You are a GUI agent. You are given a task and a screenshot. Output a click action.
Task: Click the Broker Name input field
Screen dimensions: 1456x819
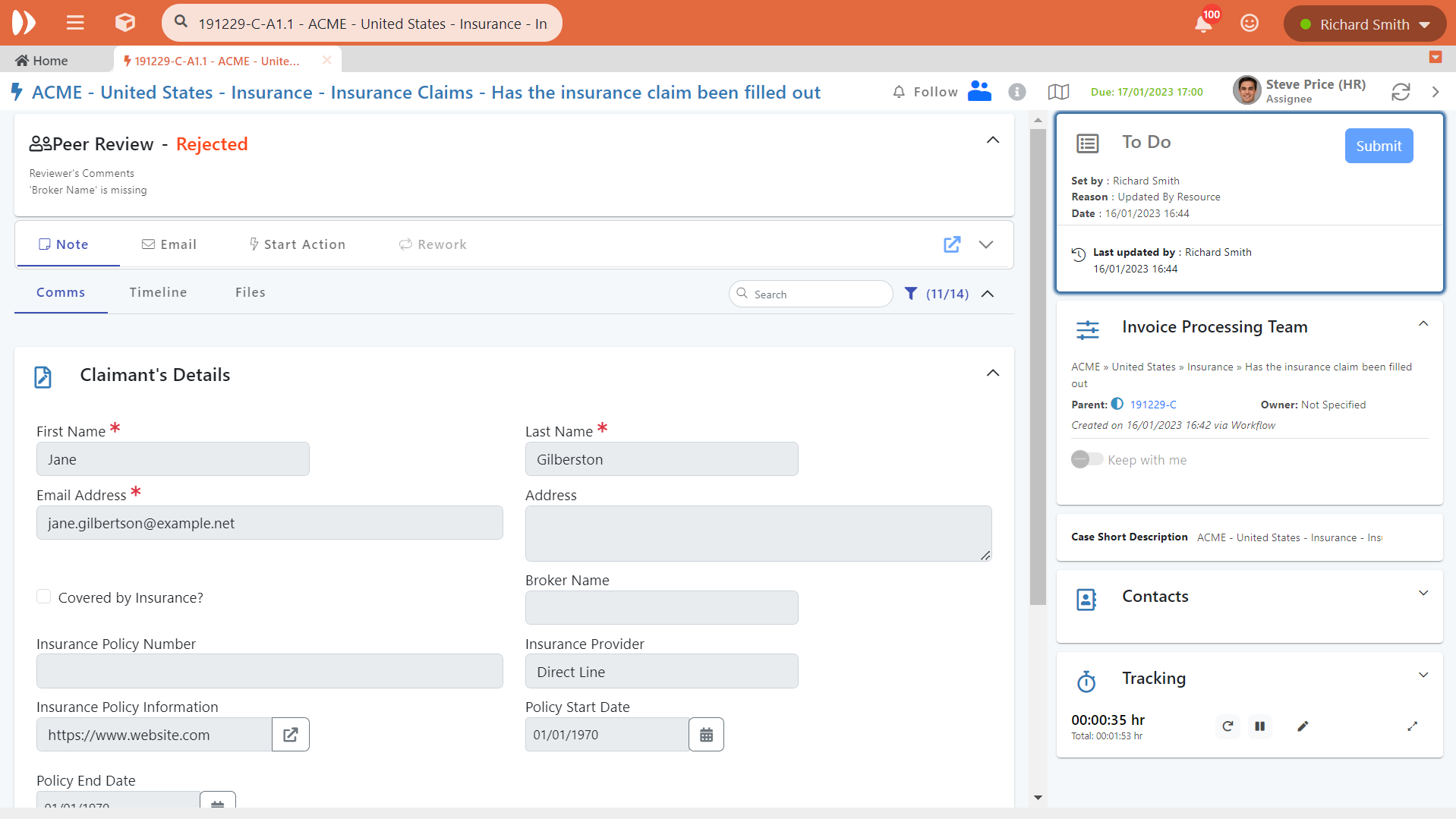point(661,608)
